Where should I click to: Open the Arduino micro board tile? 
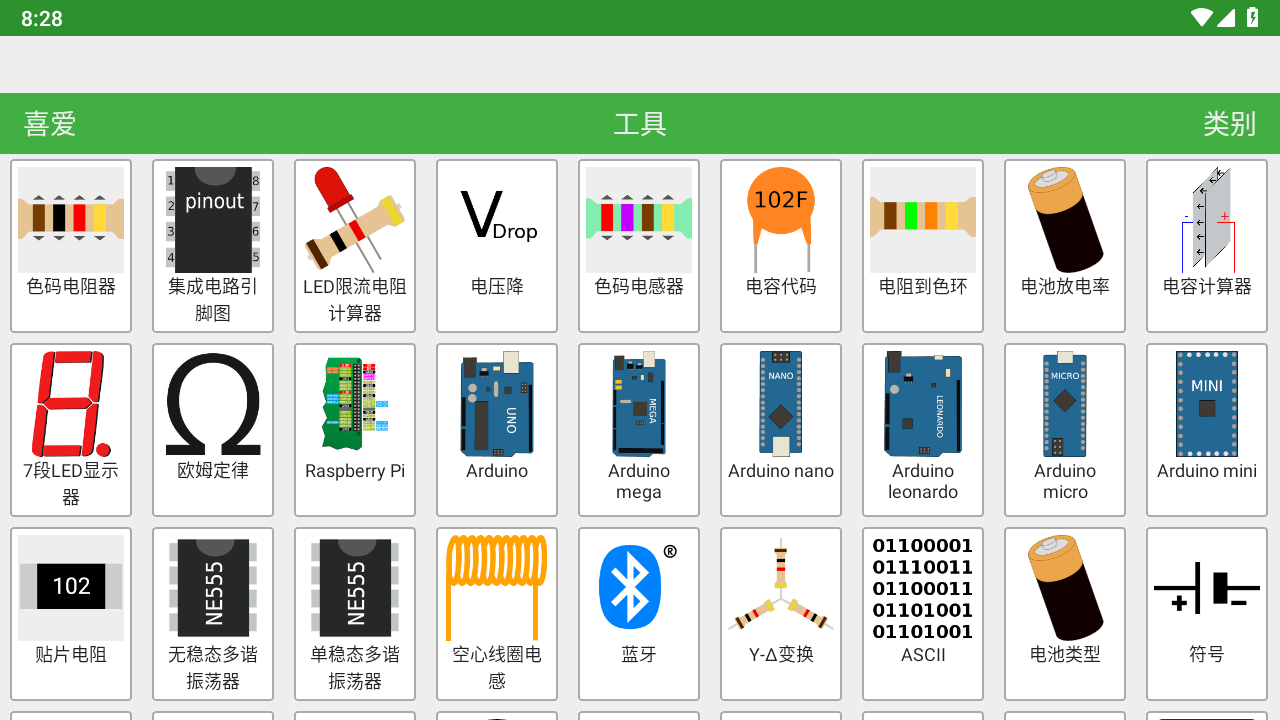coord(1065,430)
